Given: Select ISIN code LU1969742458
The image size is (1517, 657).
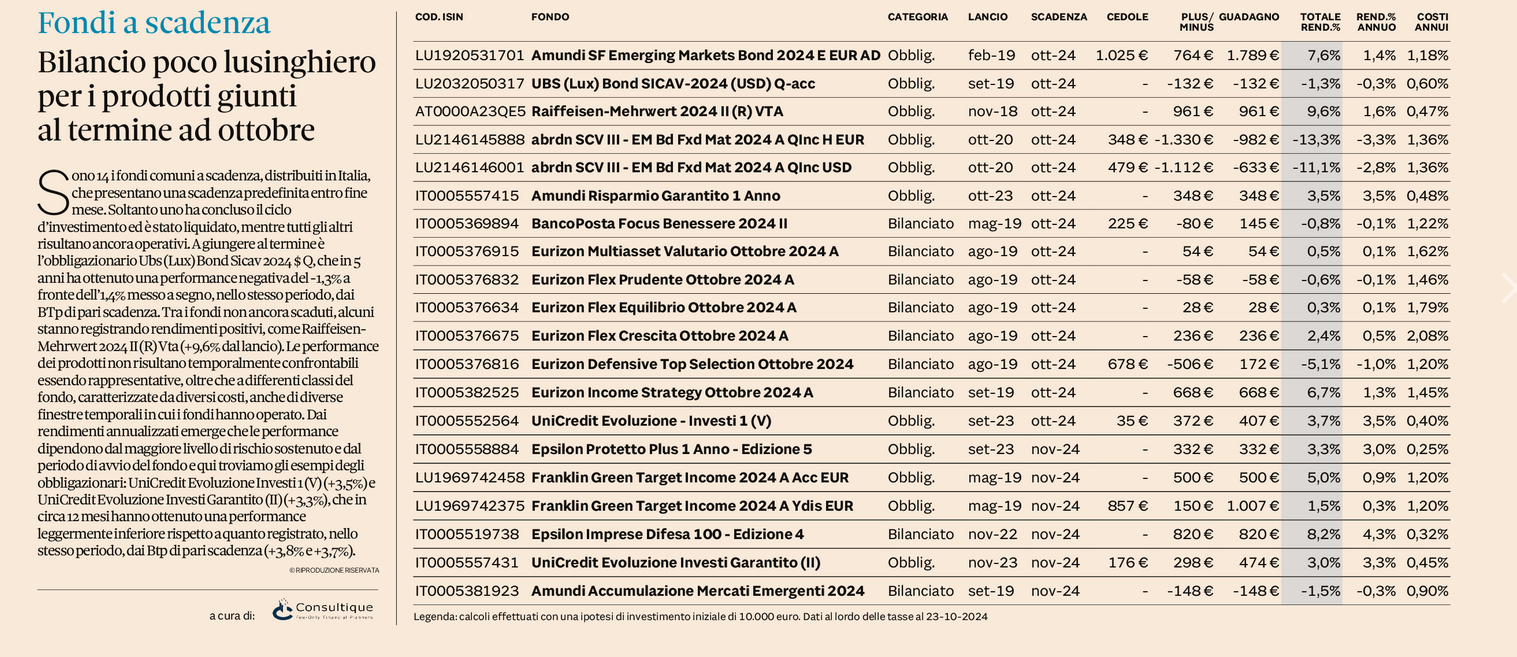Looking at the screenshot, I should point(470,478).
